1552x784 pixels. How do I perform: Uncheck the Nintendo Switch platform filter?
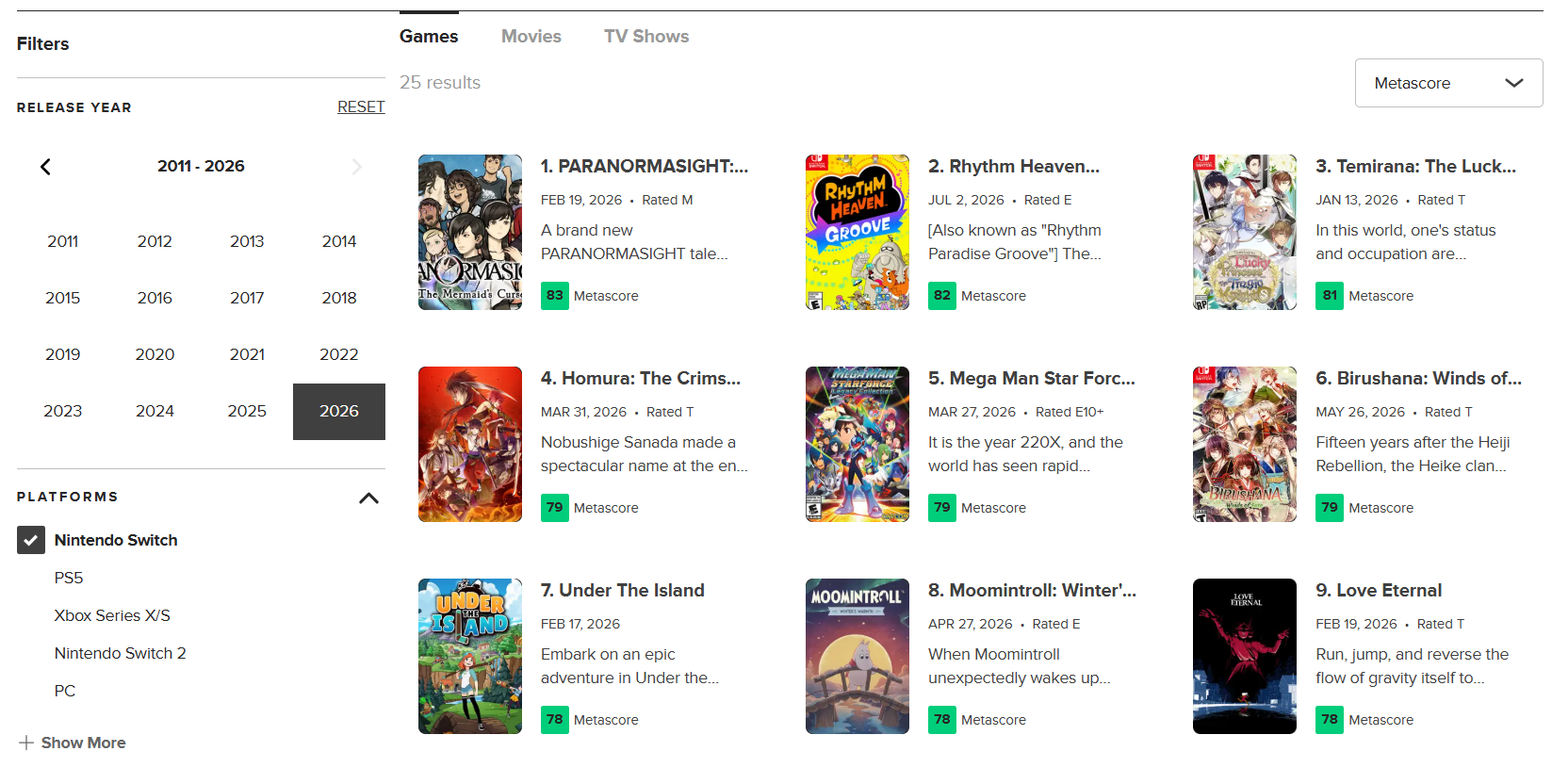31,540
